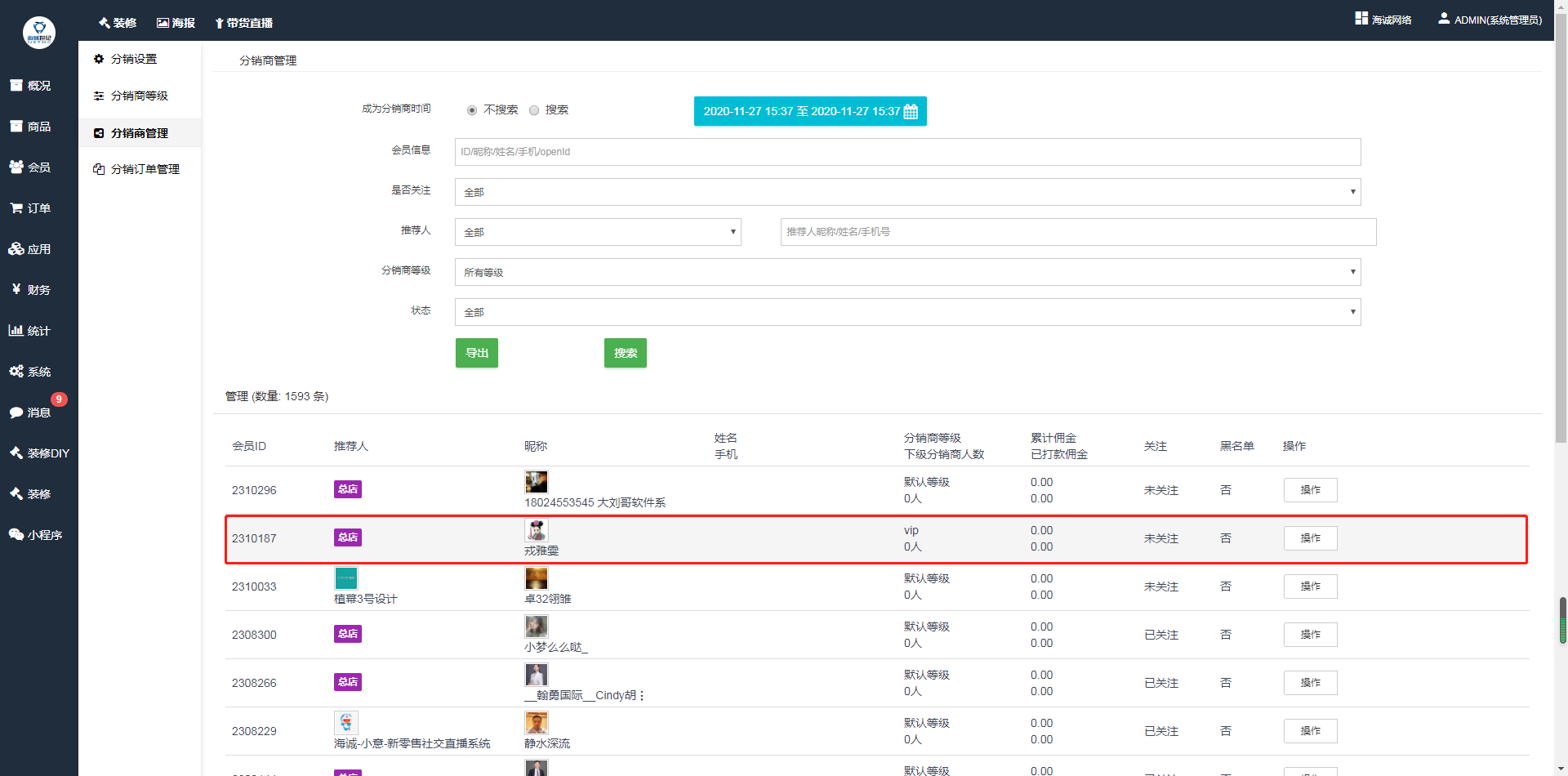Open 应用 apps icon in sidebar
Image resolution: width=1568 pixels, height=776 pixels.
(x=16, y=248)
